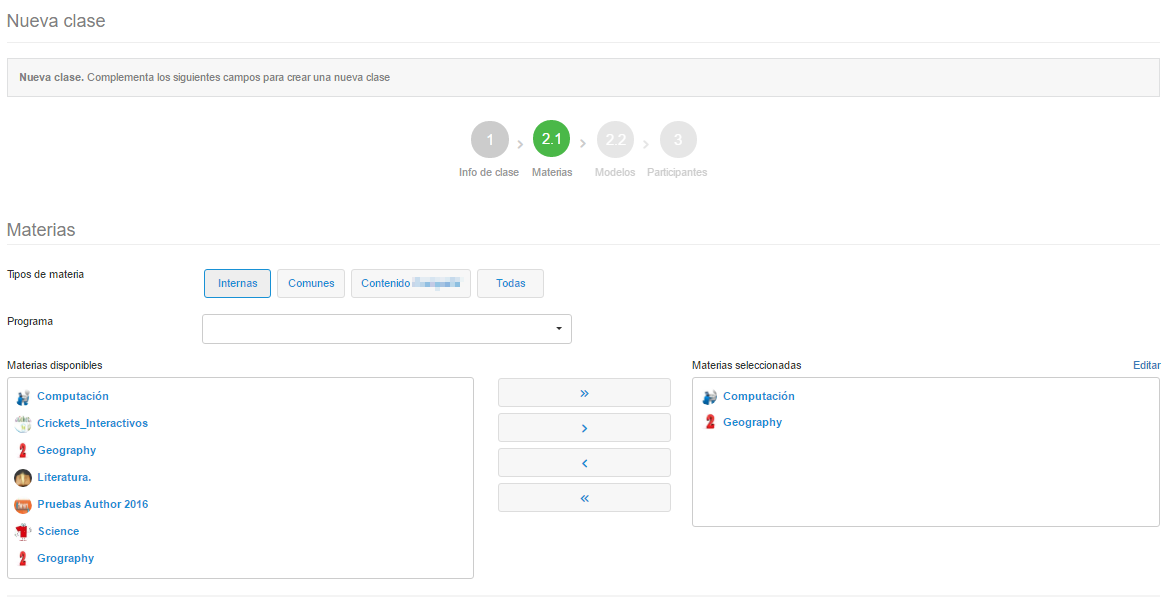1171x597 pixels.
Task: Select the Internas subject type filter
Action: point(237,283)
